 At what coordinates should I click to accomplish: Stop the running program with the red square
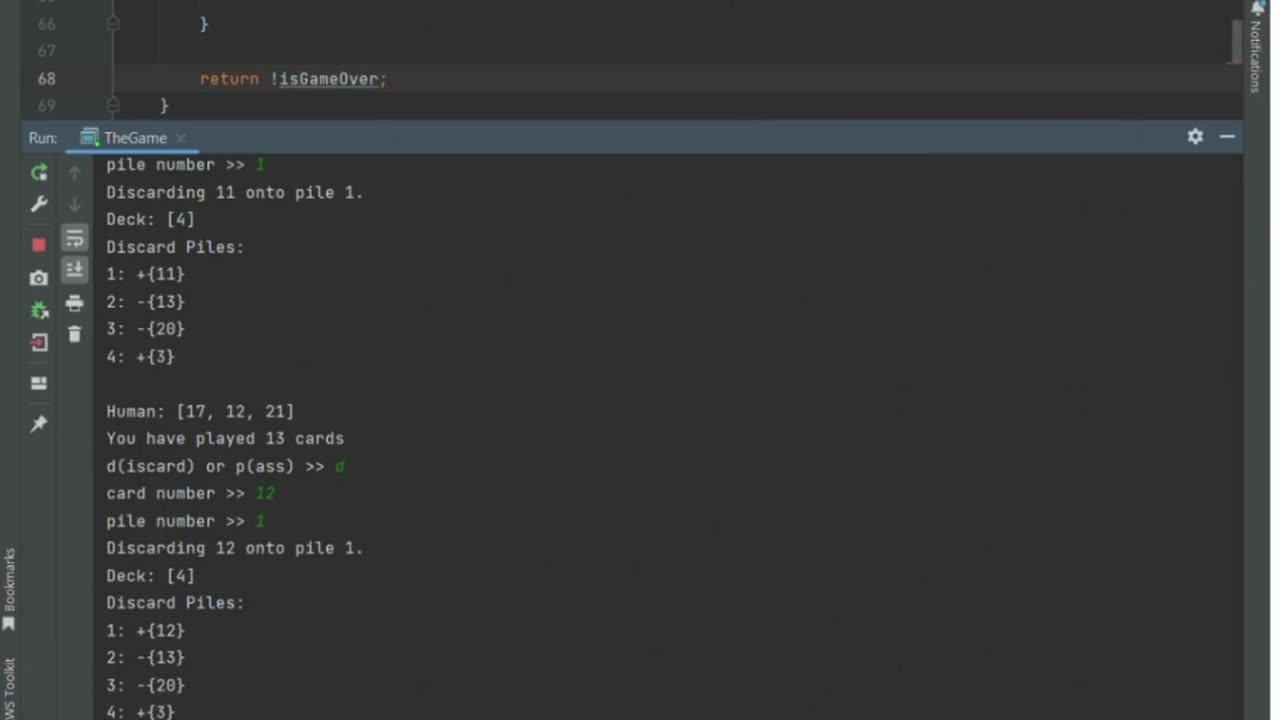coord(39,245)
